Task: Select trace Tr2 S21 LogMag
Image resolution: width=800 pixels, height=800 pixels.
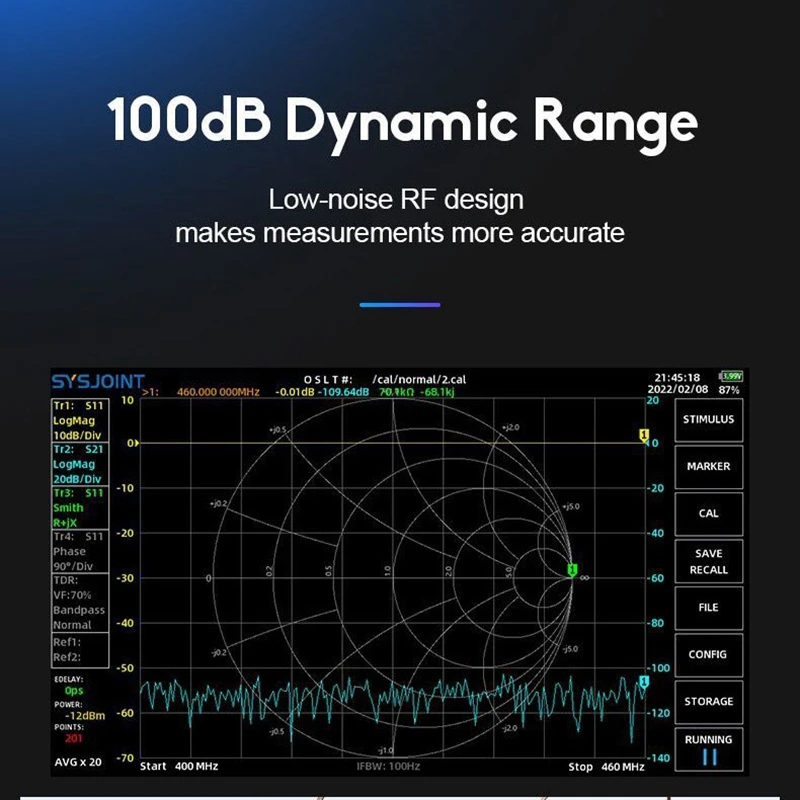Action: click(x=80, y=464)
